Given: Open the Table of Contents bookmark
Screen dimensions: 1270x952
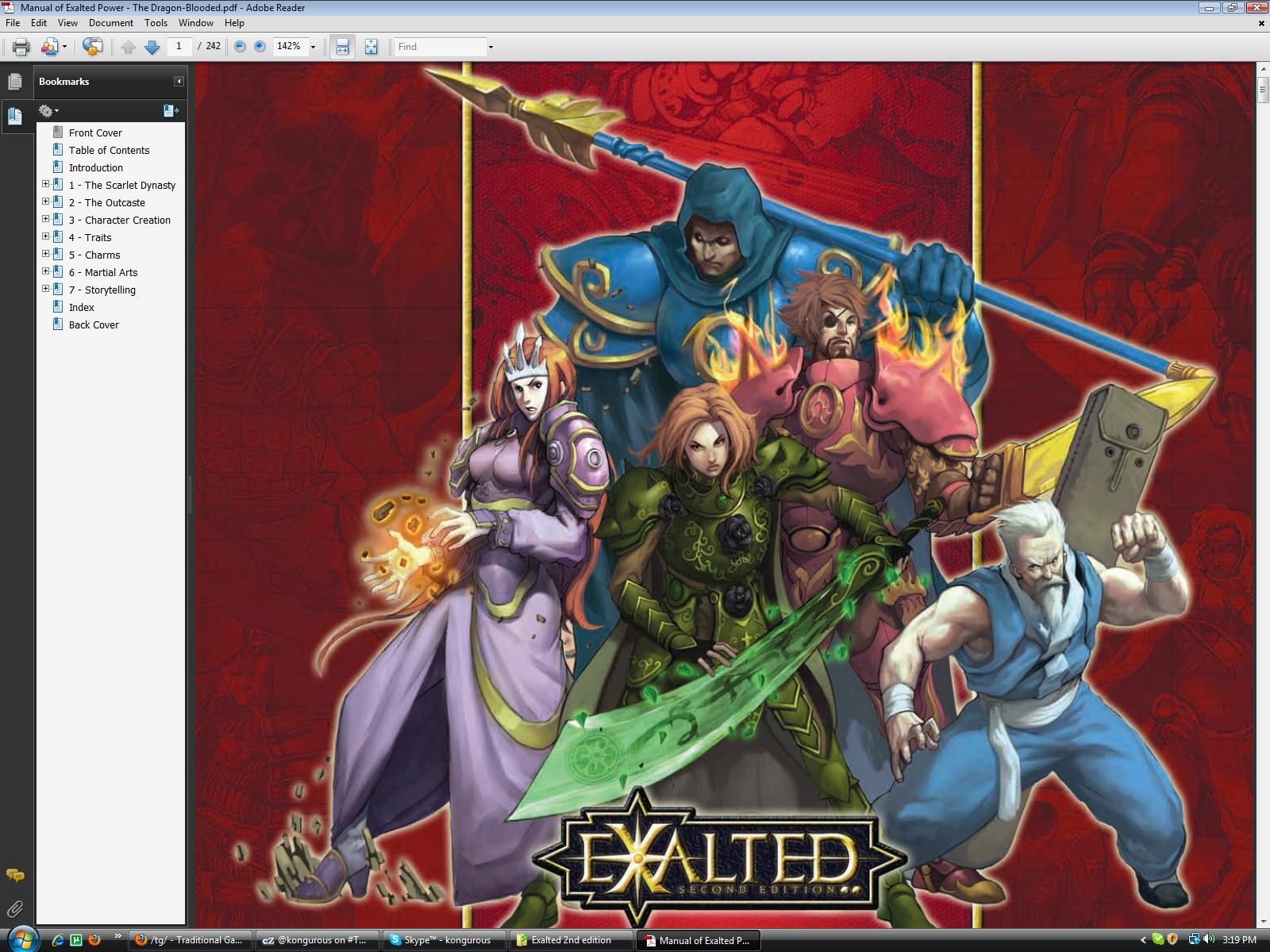Looking at the screenshot, I should 109,150.
